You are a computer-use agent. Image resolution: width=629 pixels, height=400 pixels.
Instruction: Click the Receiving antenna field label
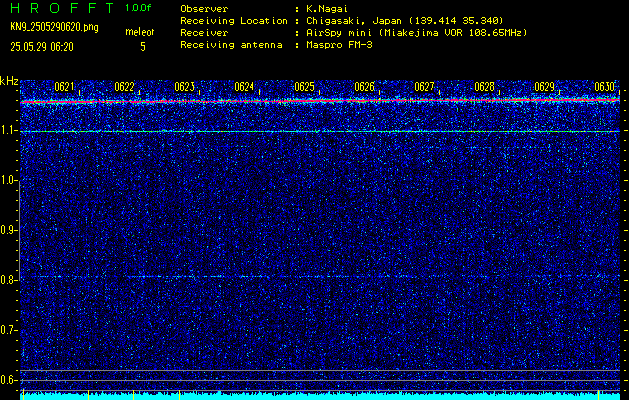(231, 45)
